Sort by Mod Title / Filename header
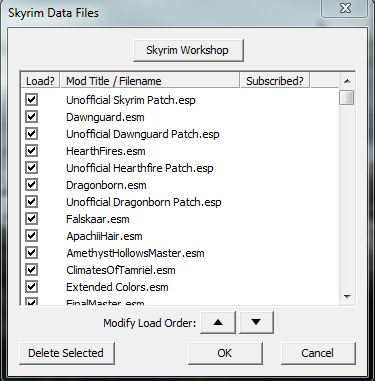Viewport: 375px width, 381px height. (x=150, y=81)
